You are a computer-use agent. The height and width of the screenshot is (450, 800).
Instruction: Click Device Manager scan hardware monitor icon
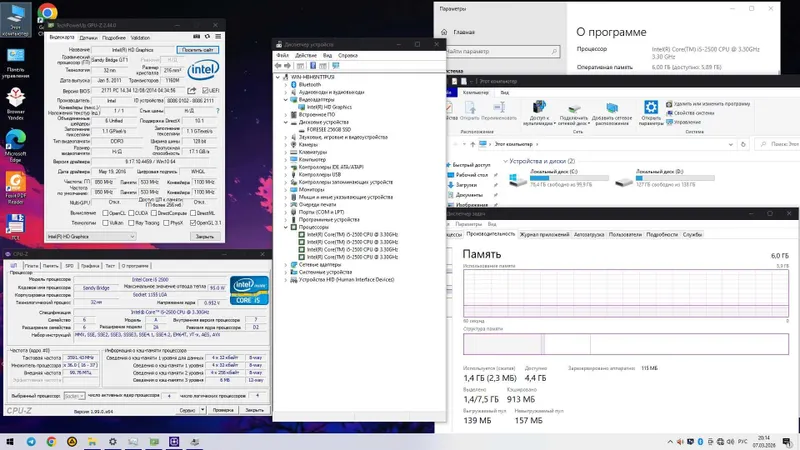point(336,66)
